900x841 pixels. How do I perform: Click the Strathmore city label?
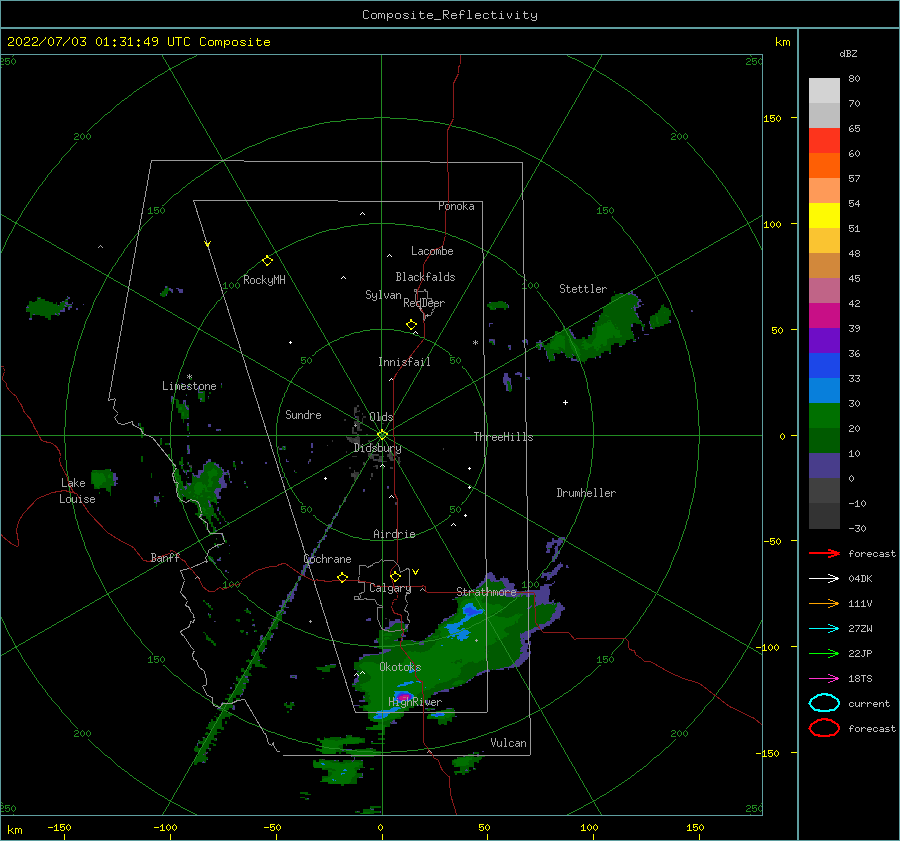point(486,592)
